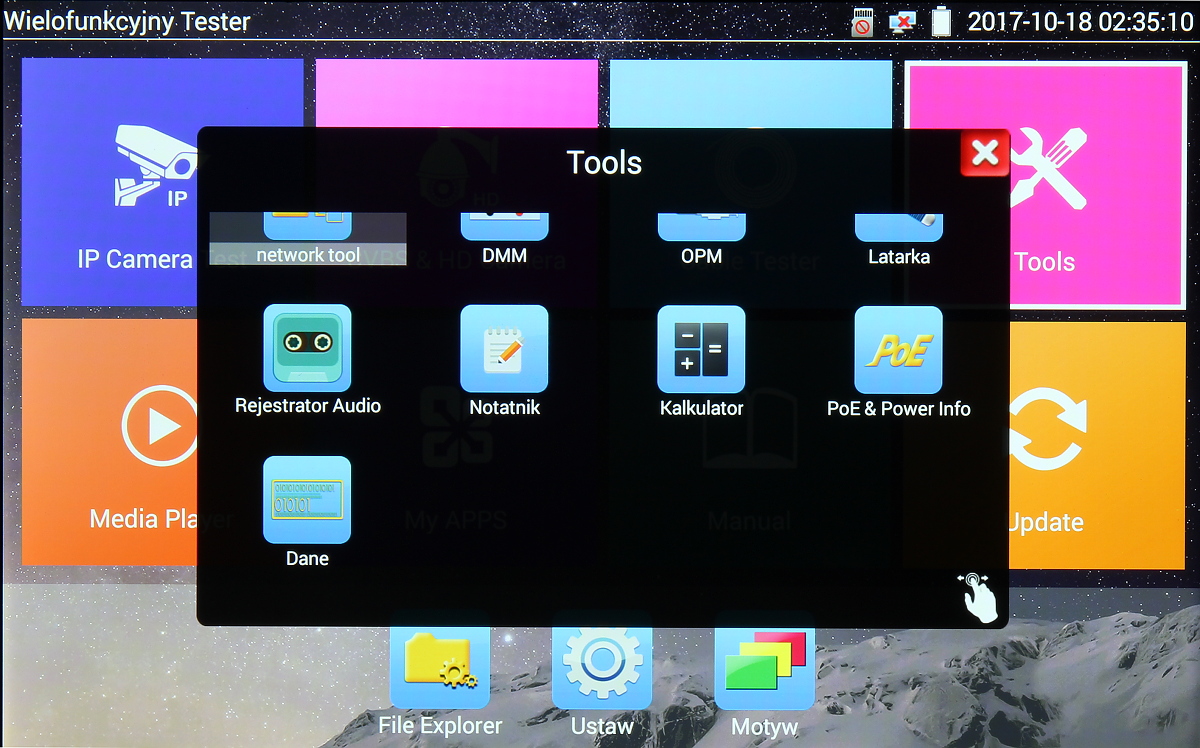Click the Wielofunkcyjny Tester title

[127, 21]
